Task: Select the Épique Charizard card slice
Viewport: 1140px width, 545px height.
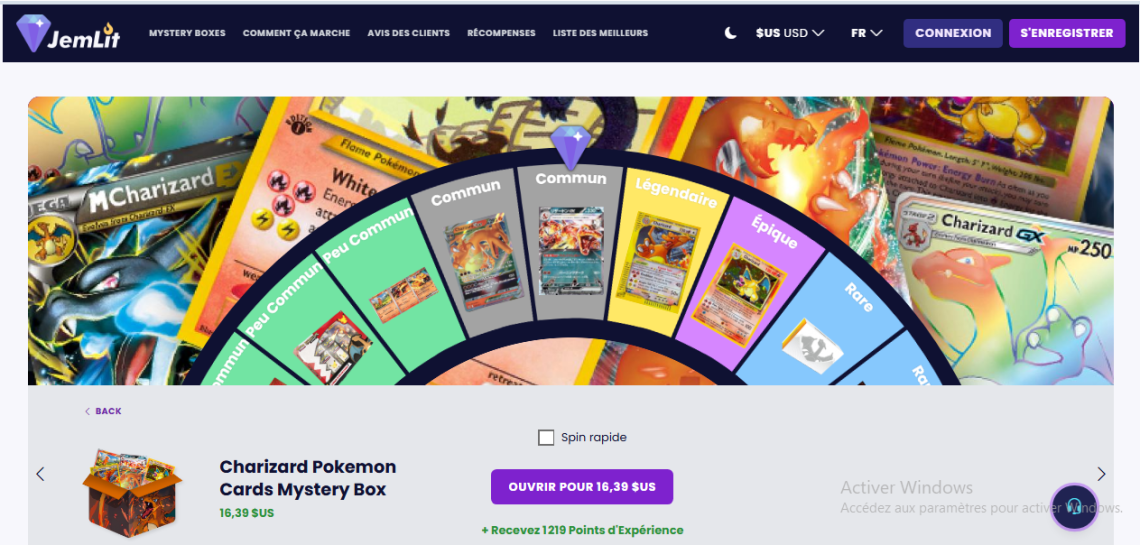Action: point(740,294)
